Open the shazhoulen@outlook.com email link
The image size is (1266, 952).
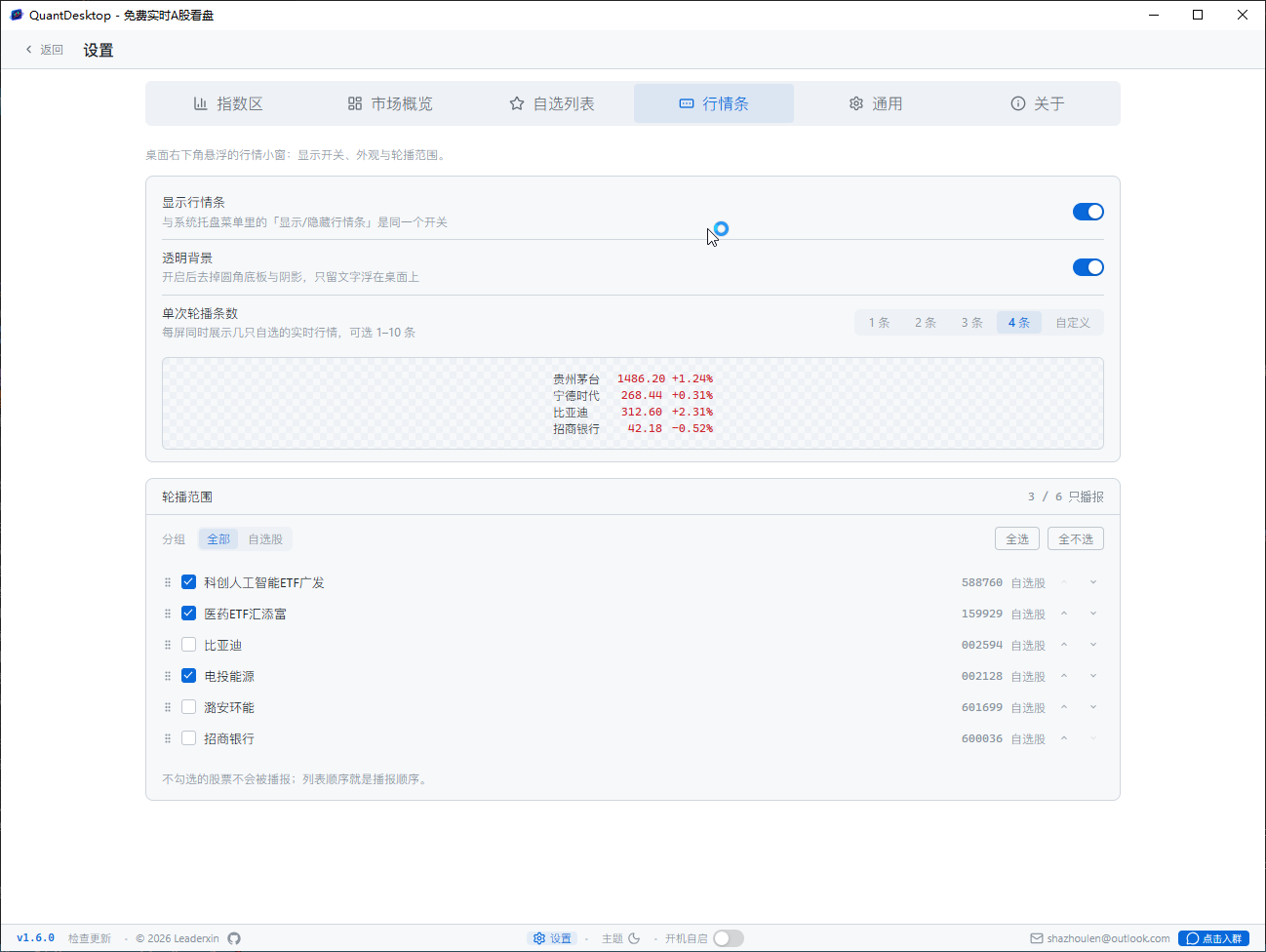coord(1100,938)
